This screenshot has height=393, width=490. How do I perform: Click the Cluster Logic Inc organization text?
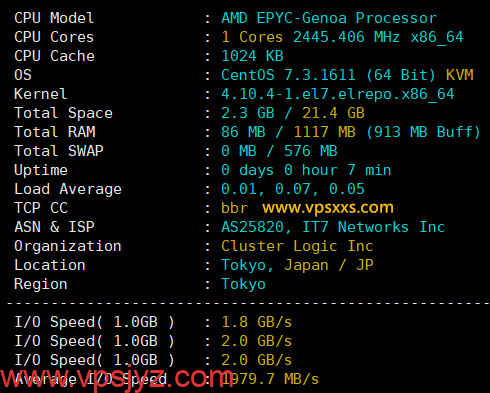click(x=297, y=246)
